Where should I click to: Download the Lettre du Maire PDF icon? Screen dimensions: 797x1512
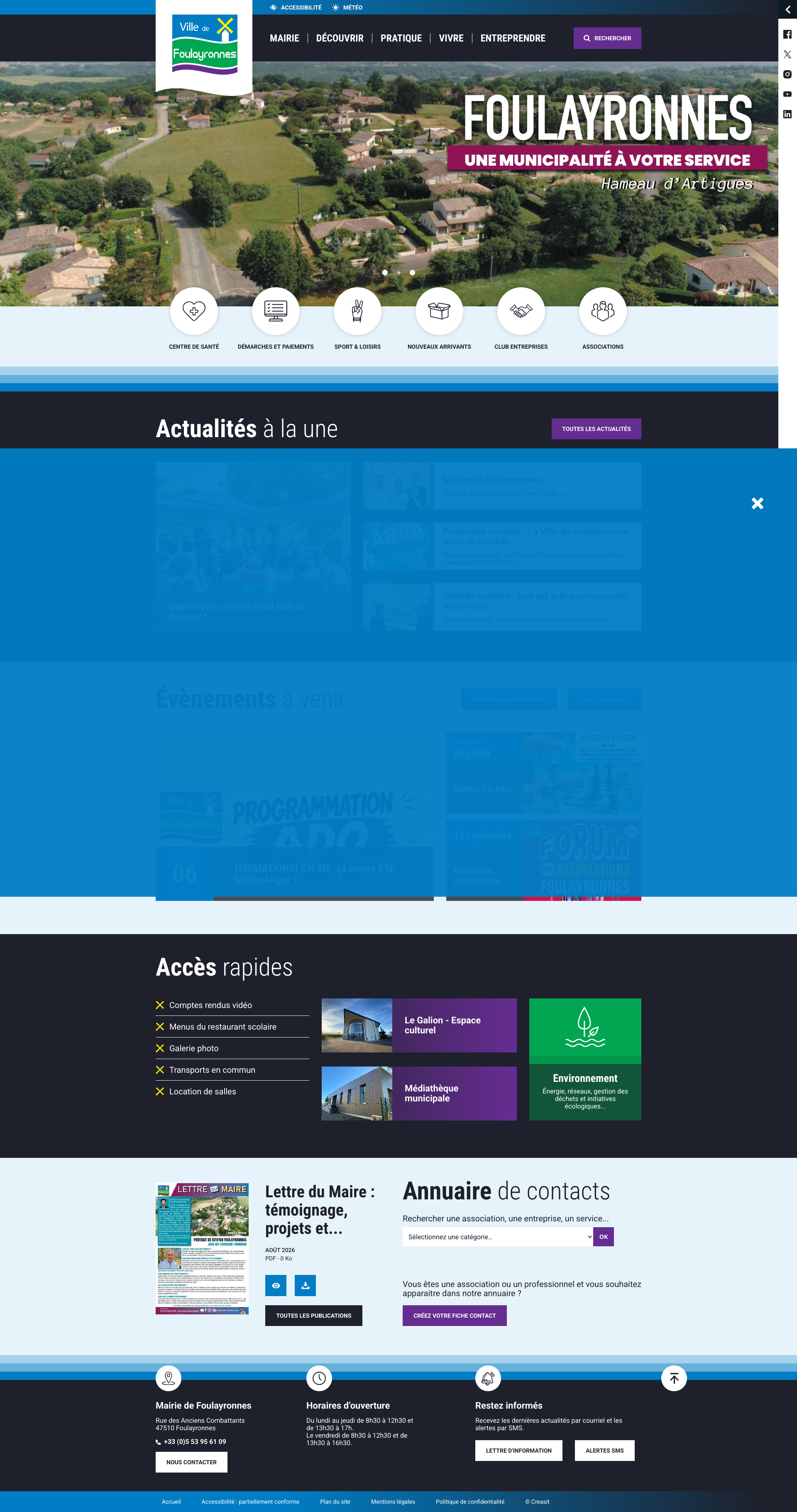pos(305,1285)
